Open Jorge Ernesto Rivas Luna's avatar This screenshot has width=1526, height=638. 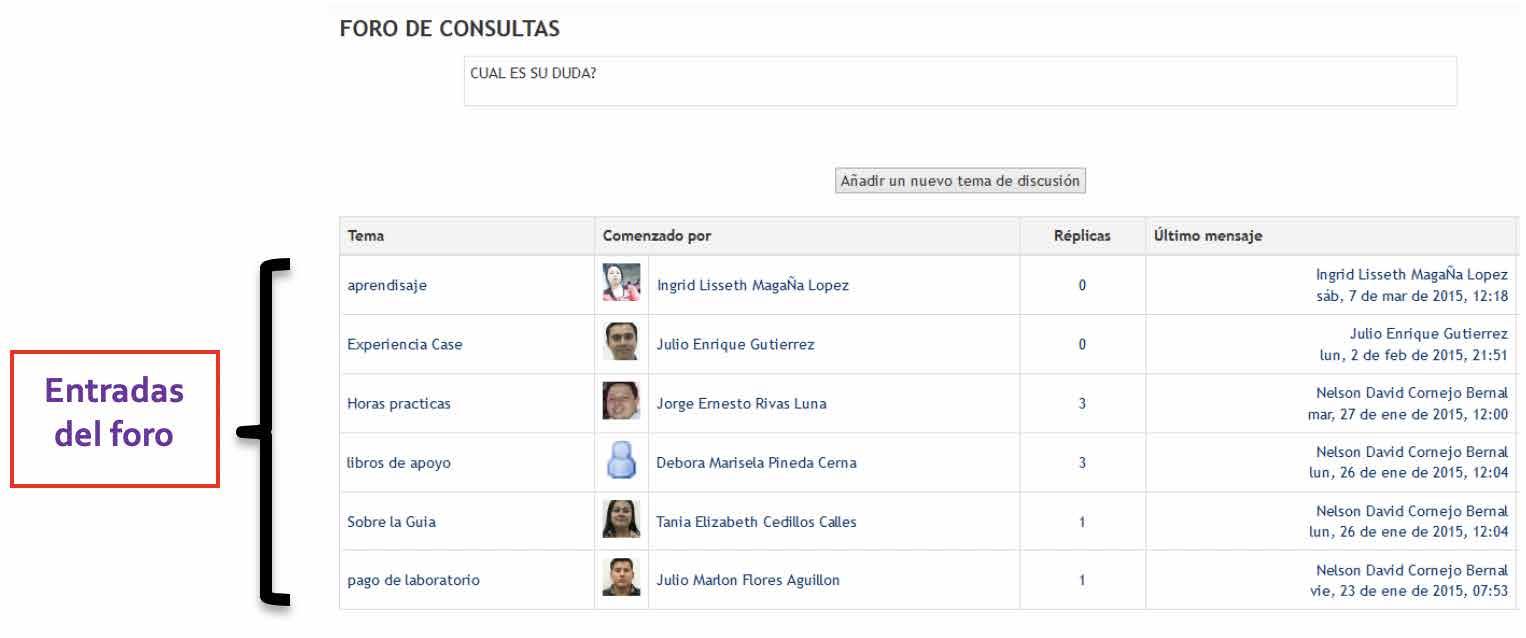pos(621,401)
